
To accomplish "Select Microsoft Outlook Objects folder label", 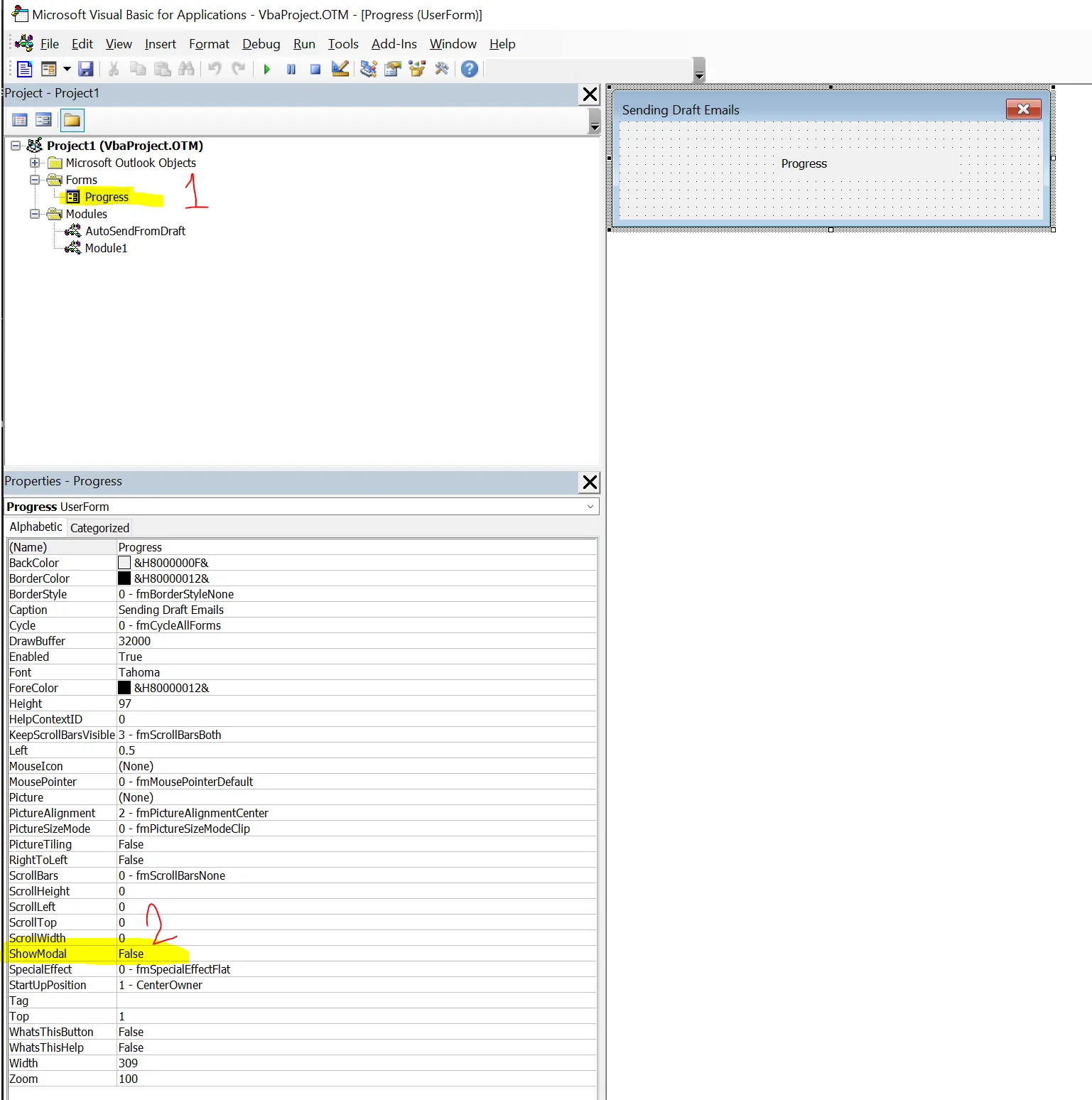I will 131,163.
